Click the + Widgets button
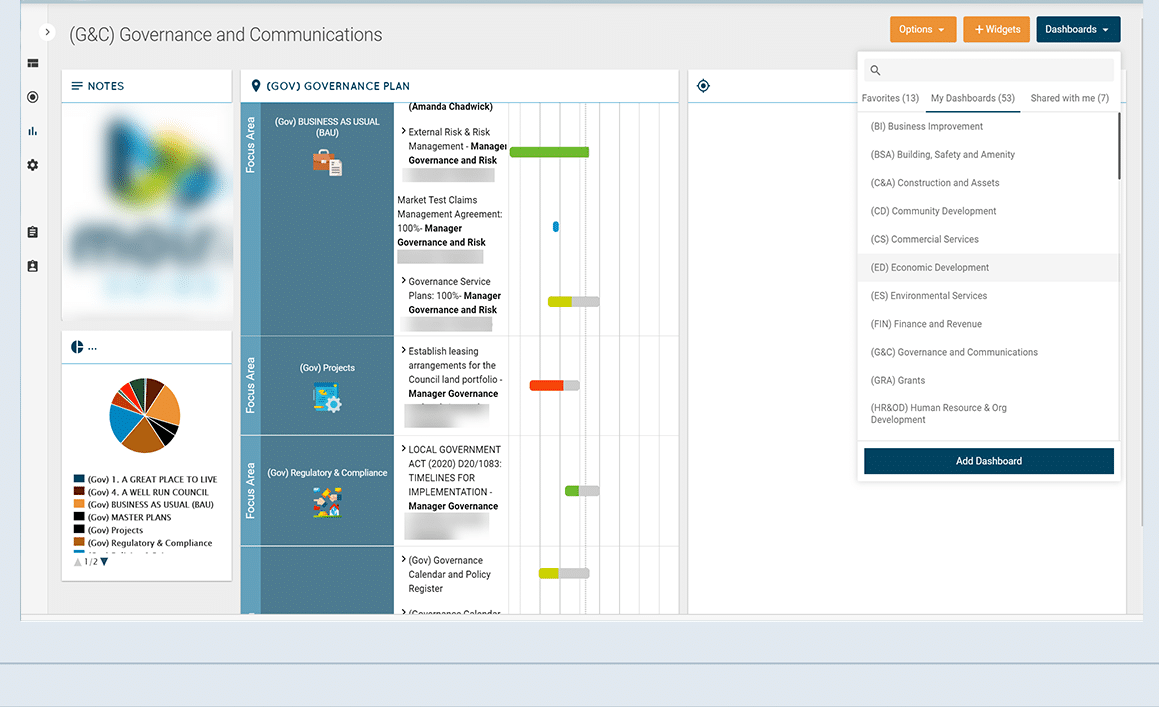 point(996,29)
